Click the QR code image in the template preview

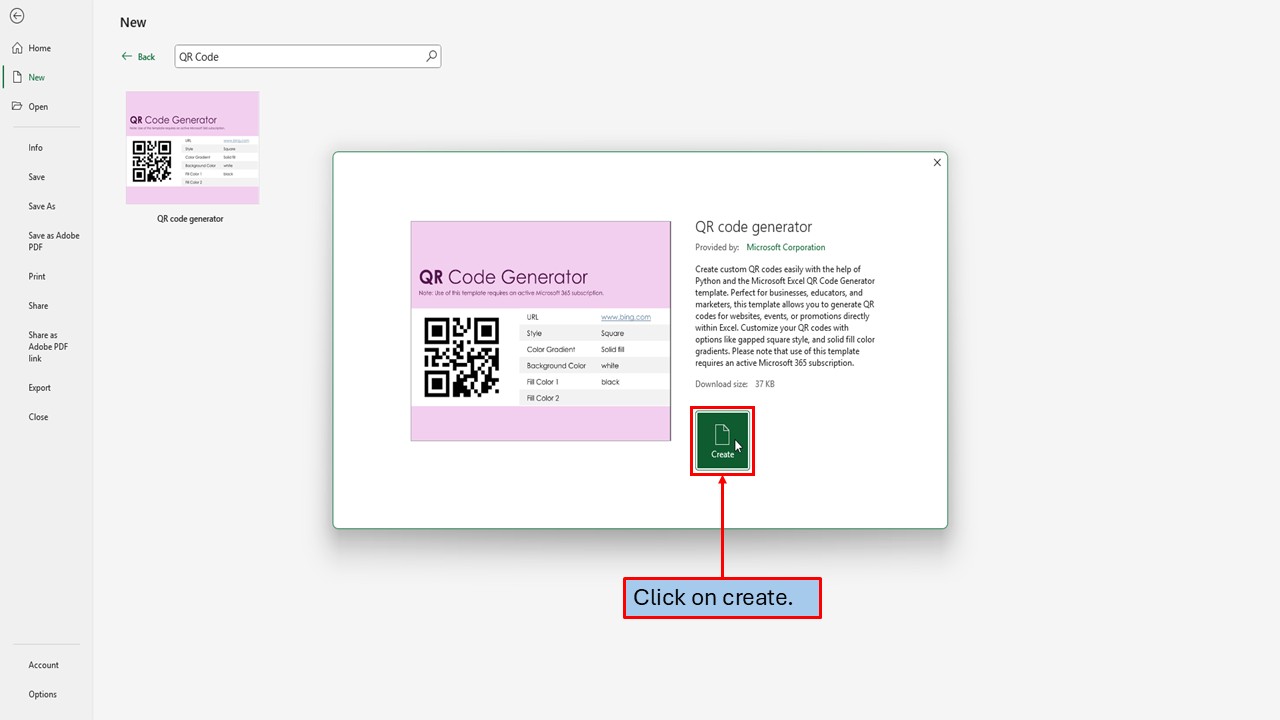(462, 358)
